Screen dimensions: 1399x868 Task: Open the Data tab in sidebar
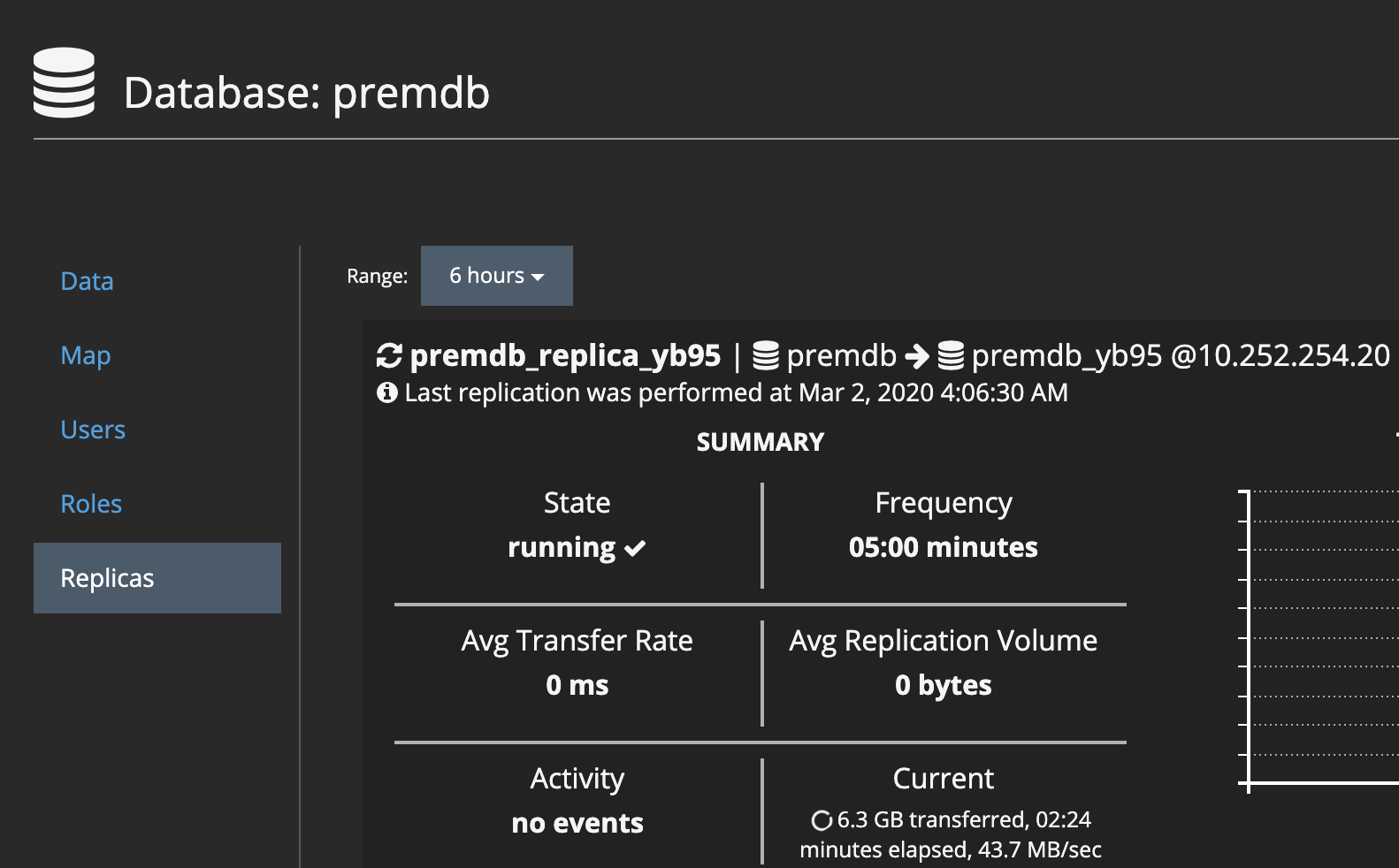tap(87, 281)
